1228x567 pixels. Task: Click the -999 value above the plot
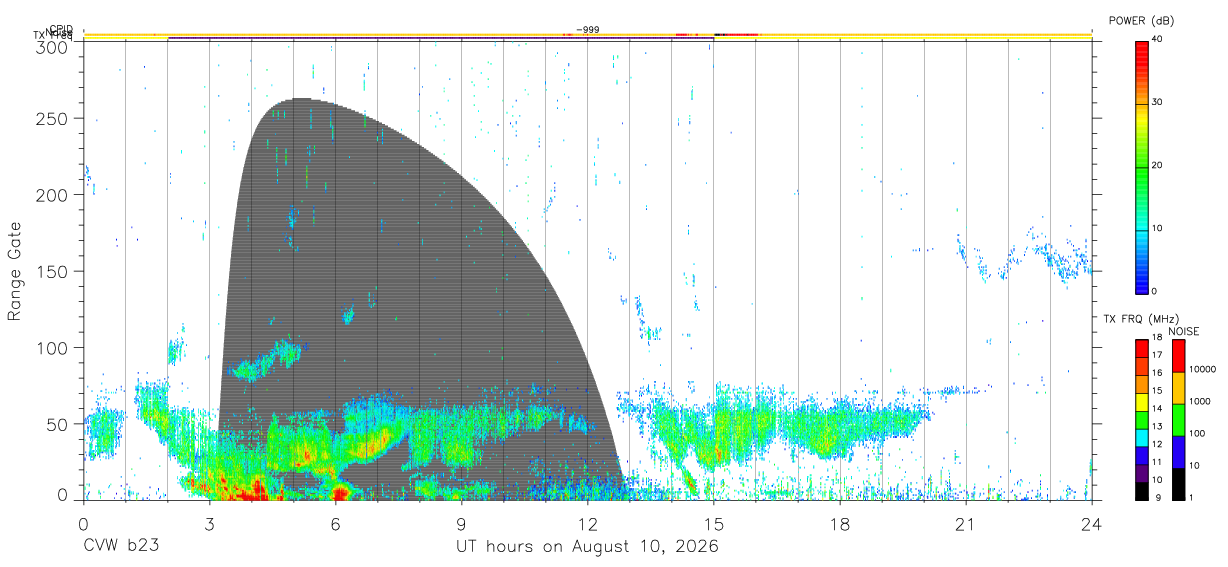click(588, 30)
